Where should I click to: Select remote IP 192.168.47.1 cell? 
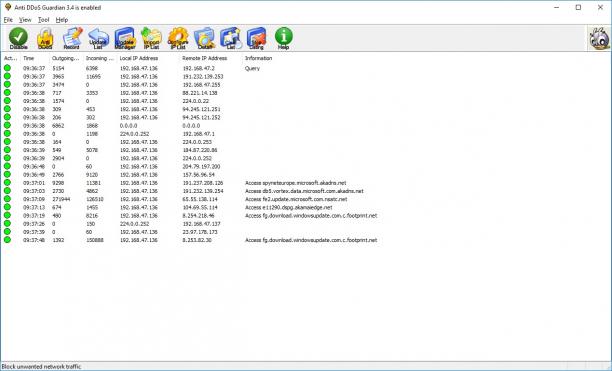(x=198, y=133)
